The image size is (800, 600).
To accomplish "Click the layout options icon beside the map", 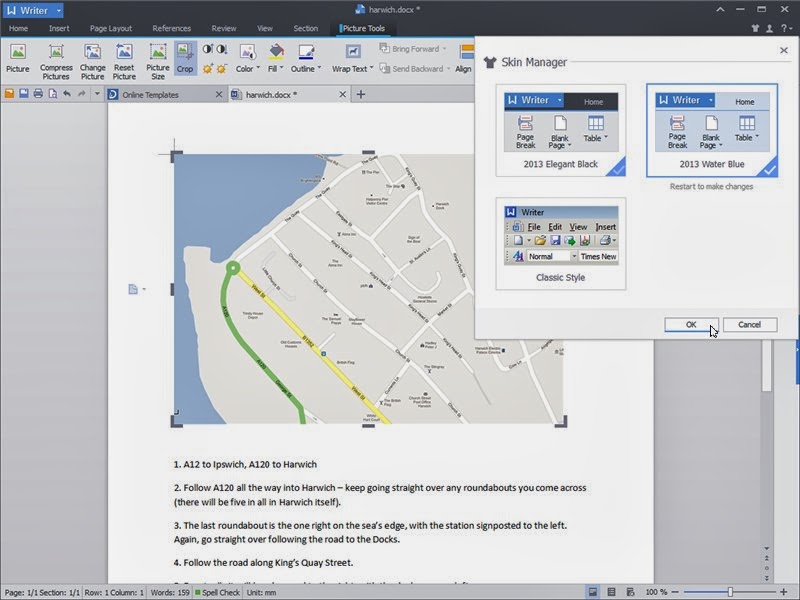I will coord(136,289).
